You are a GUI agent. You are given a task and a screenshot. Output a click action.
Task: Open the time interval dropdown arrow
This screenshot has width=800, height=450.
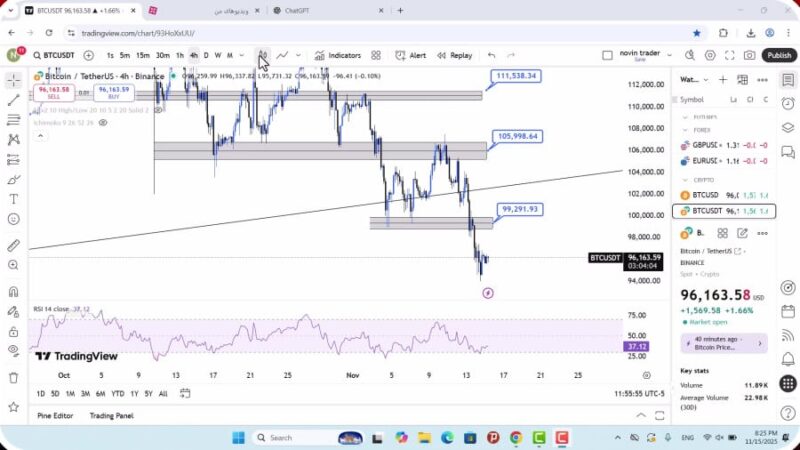click(242, 55)
